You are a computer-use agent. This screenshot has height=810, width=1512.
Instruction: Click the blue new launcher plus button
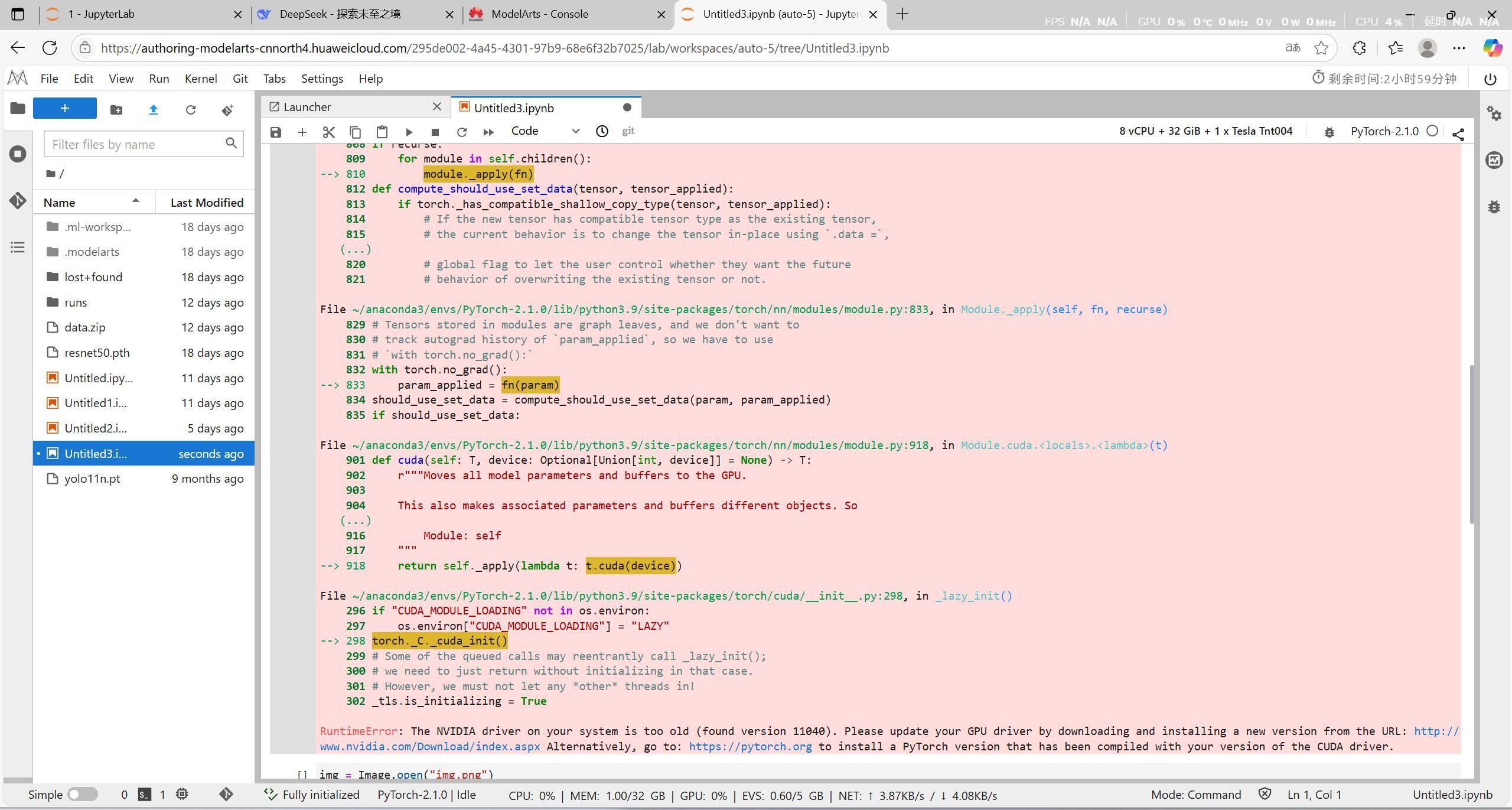65,108
